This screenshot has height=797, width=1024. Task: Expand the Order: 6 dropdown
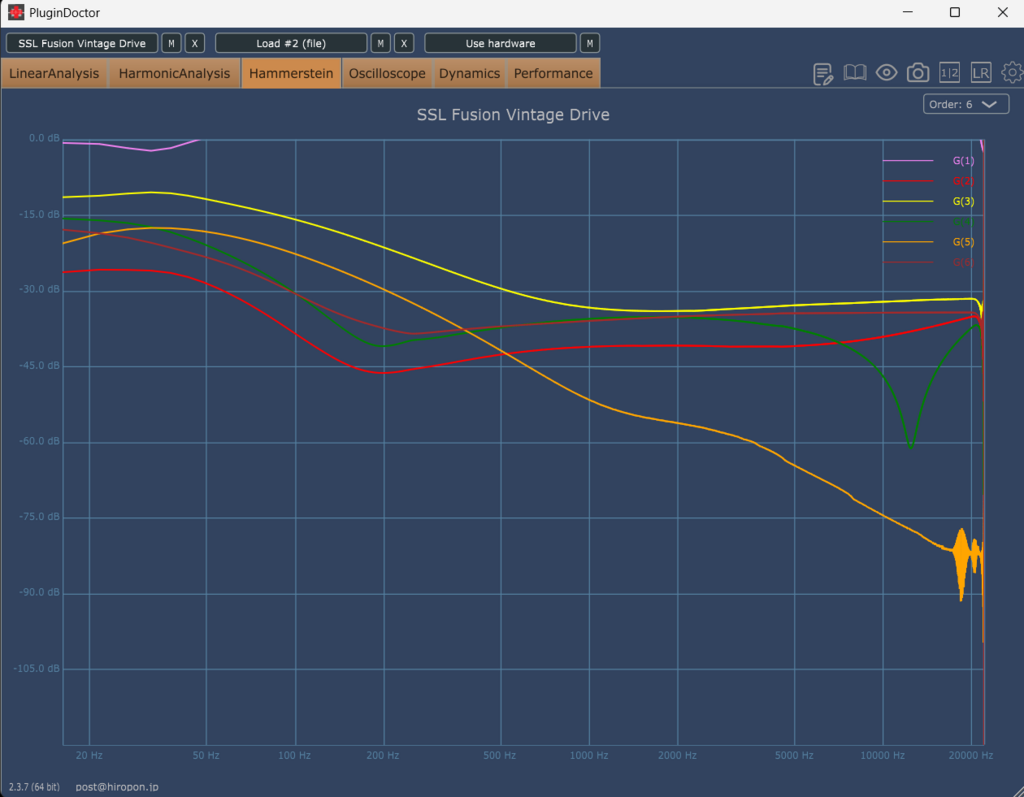click(966, 104)
